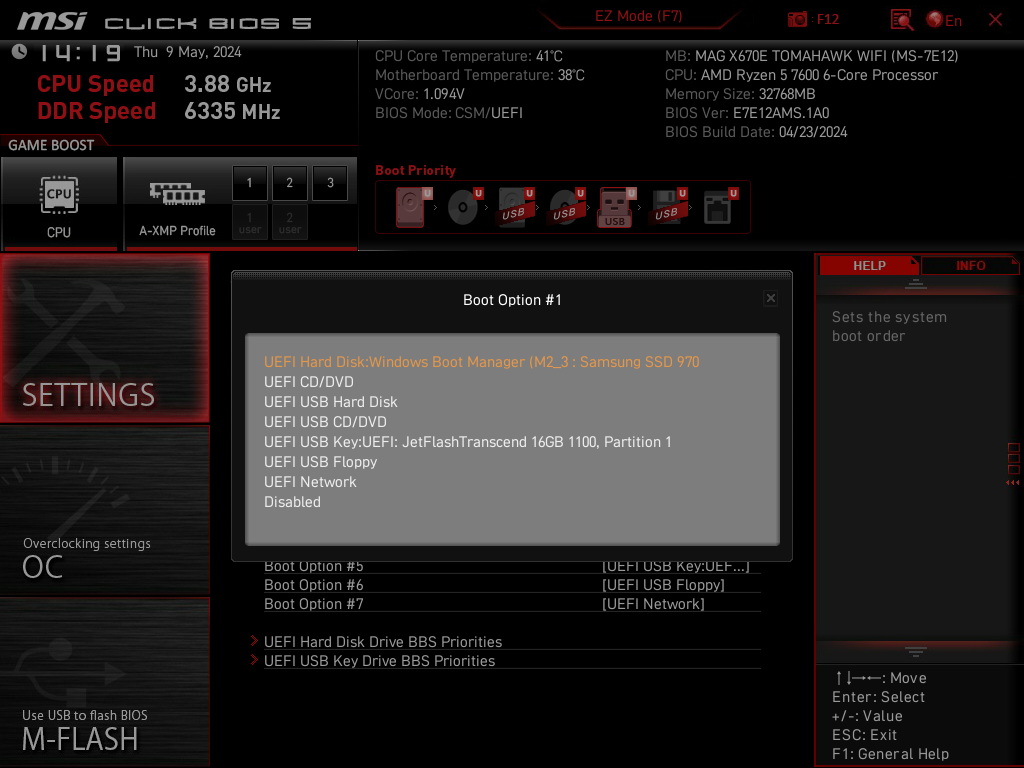Viewport: 1024px width, 768px height.
Task: Expand UEFI USB Key Drive BBS Priorities
Action: click(x=379, y=660)
